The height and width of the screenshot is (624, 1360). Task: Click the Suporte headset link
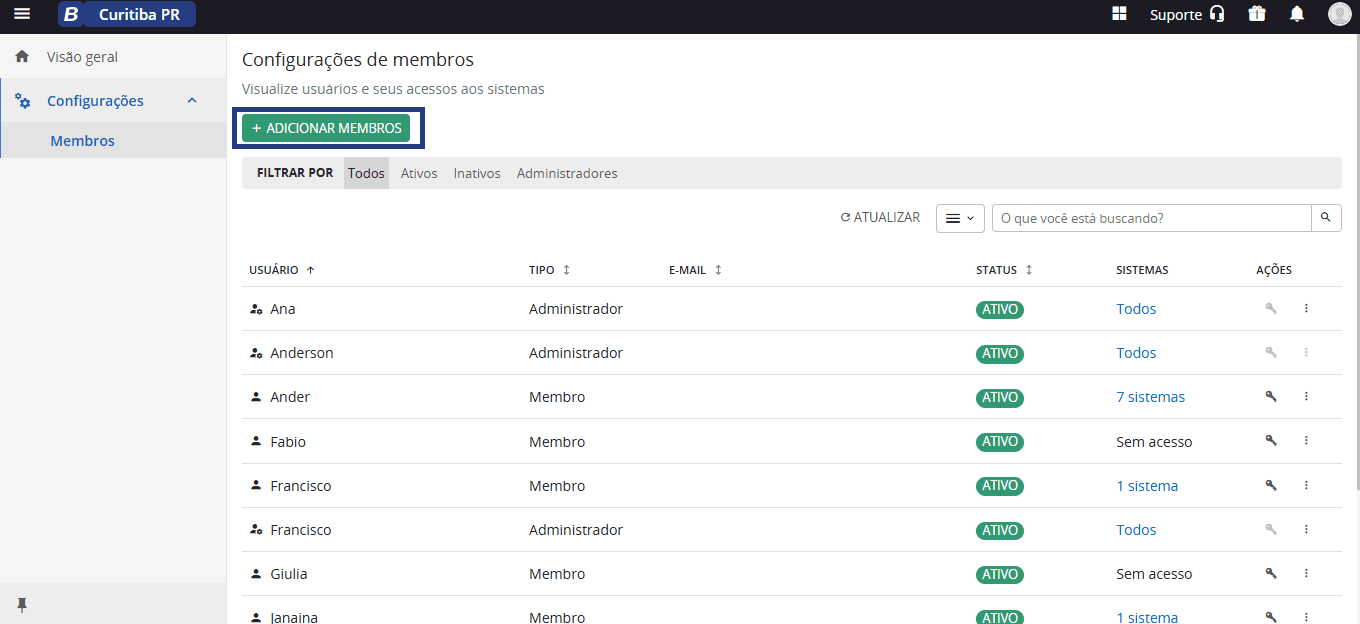click(x=1187, y=15)
